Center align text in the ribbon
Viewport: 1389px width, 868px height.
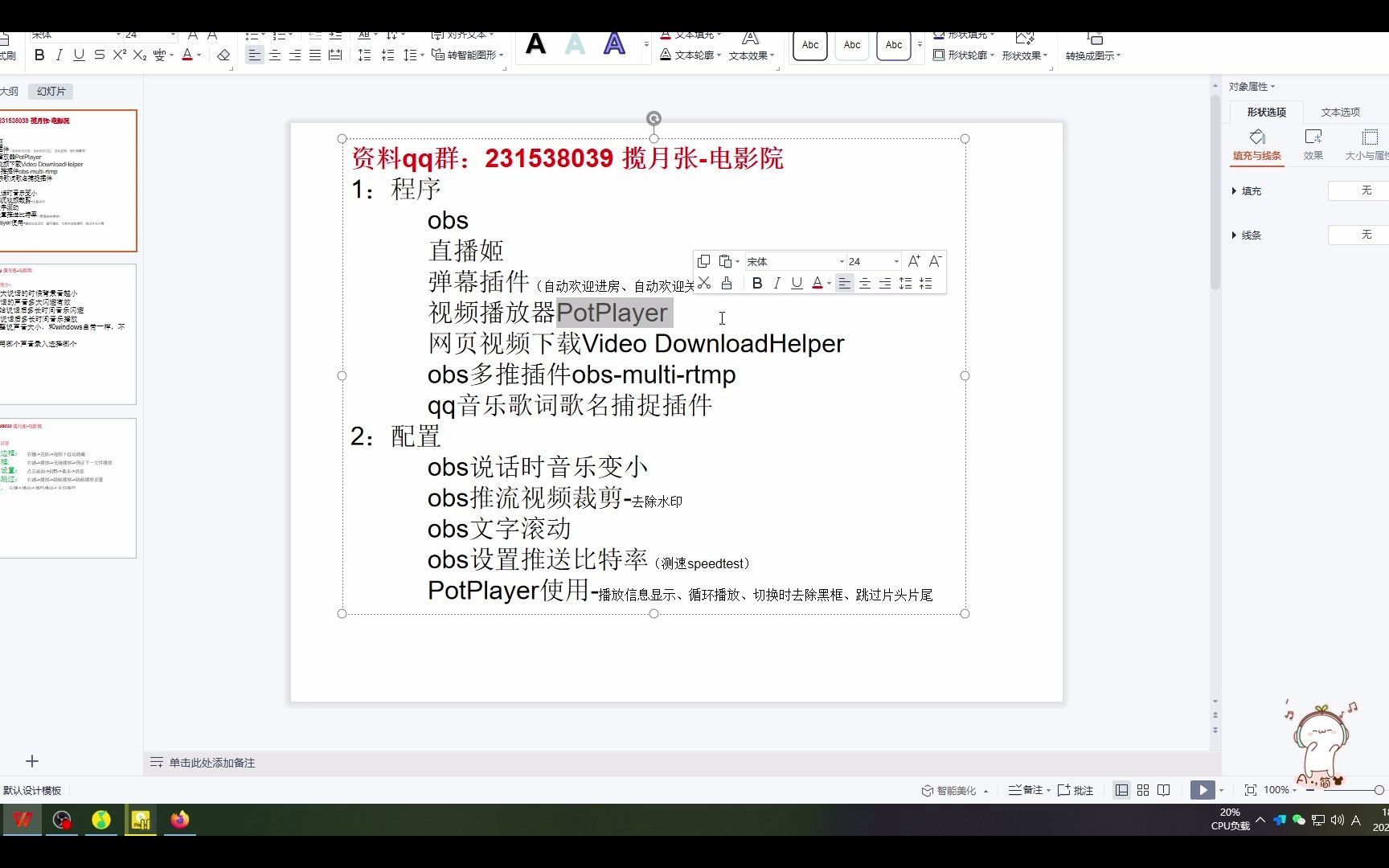click(275, 55)
